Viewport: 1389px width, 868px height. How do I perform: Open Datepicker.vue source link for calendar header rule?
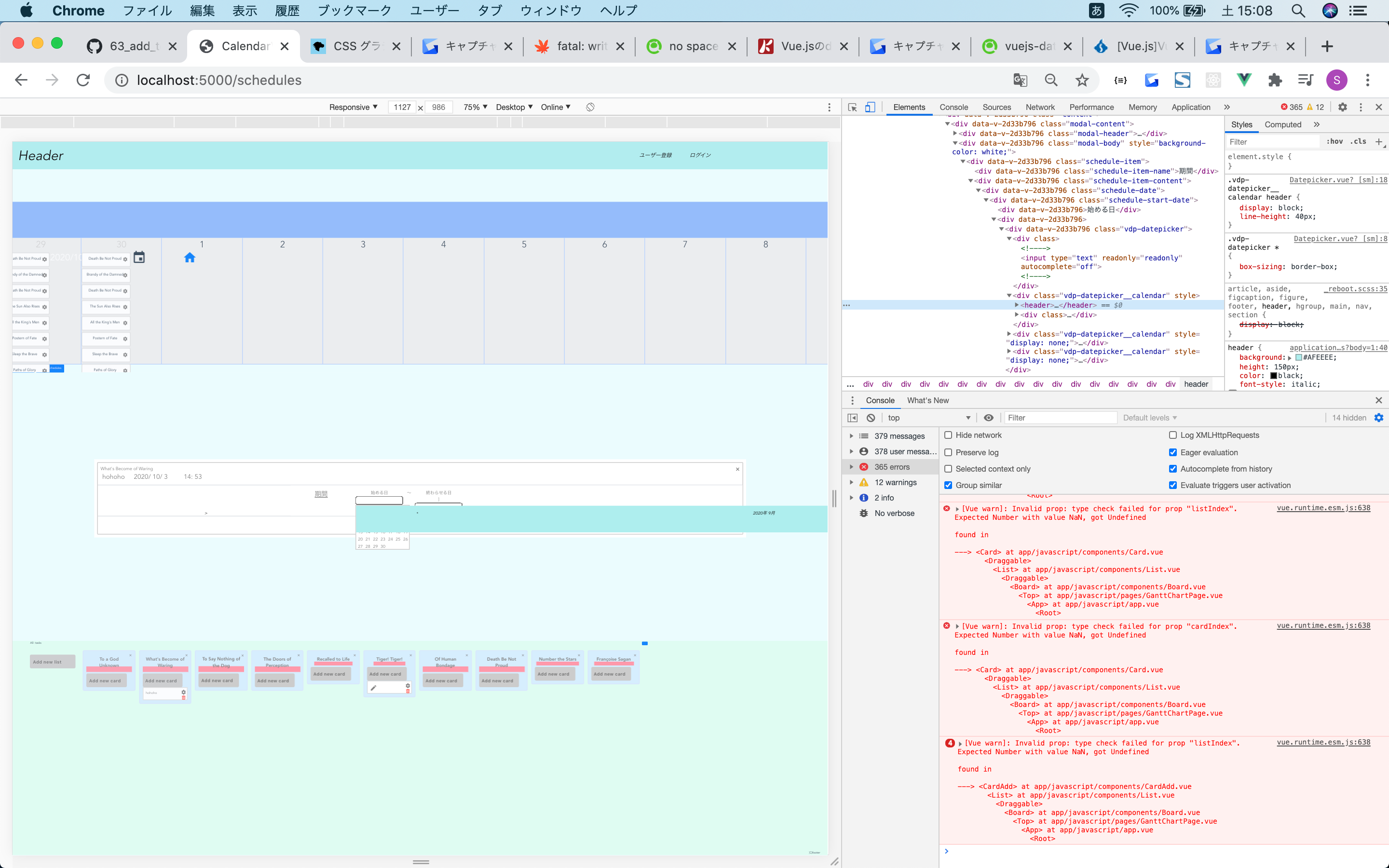click(1338, 180)
